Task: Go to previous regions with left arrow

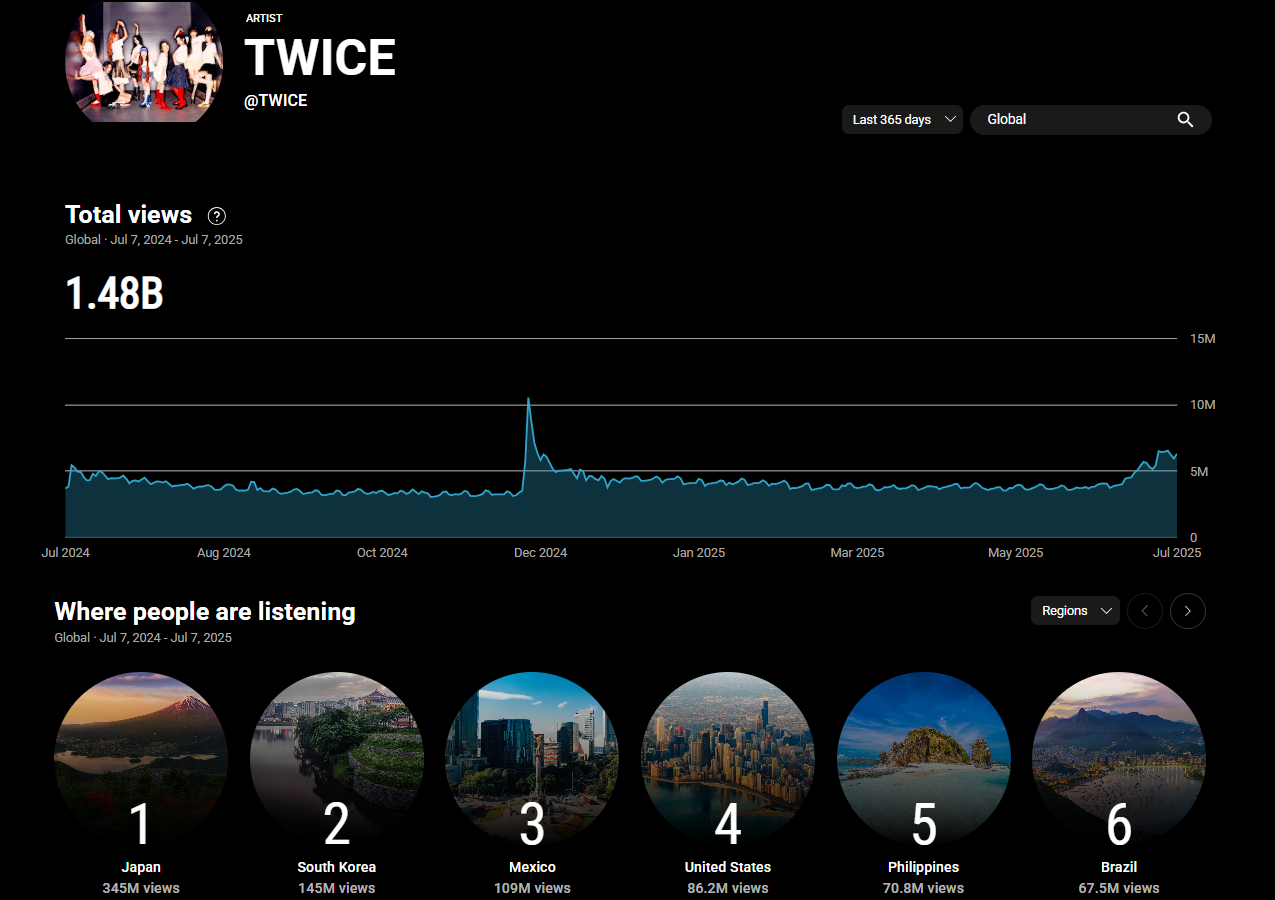Action: click(x=1145, y=611)
